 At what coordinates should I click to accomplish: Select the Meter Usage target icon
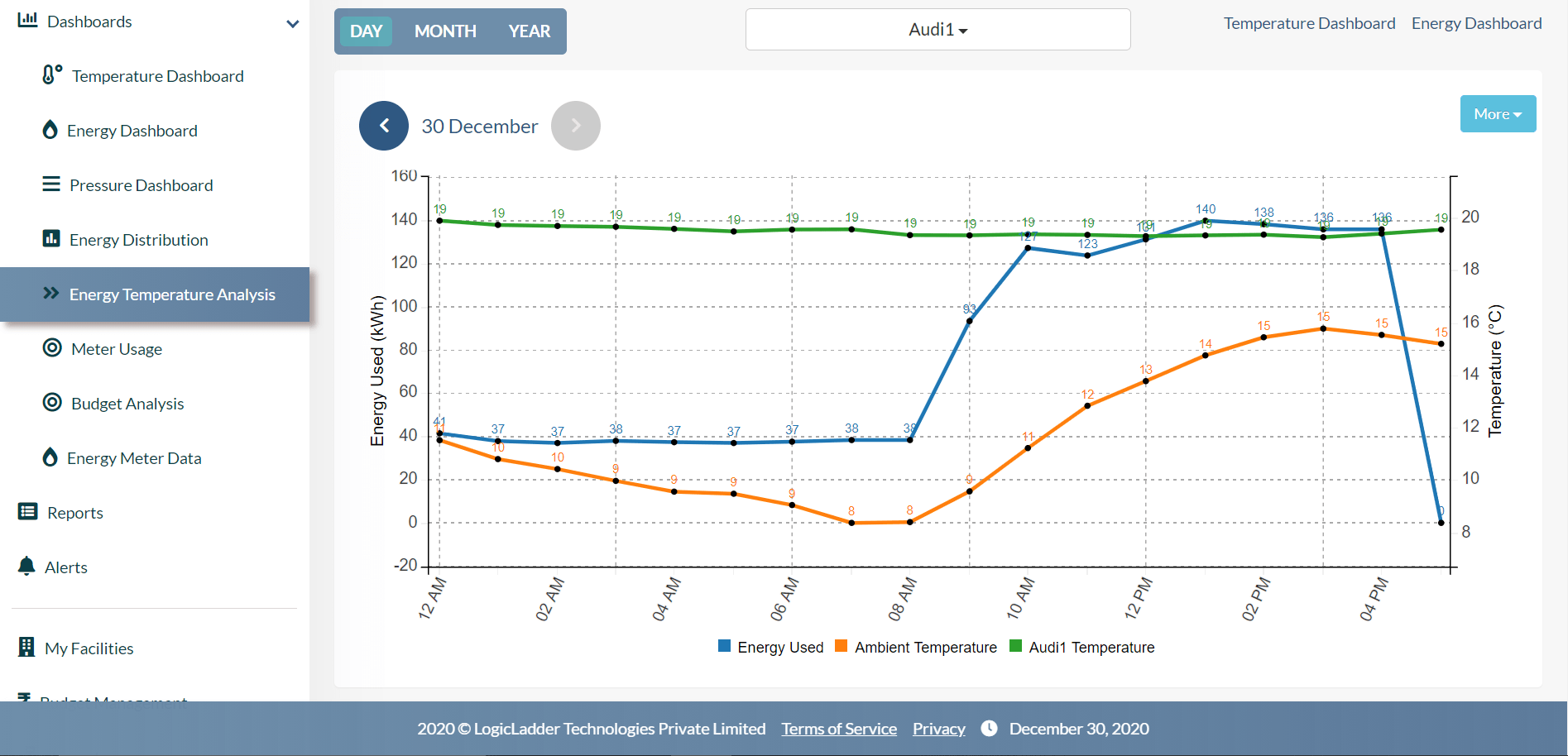click(51, 348)
